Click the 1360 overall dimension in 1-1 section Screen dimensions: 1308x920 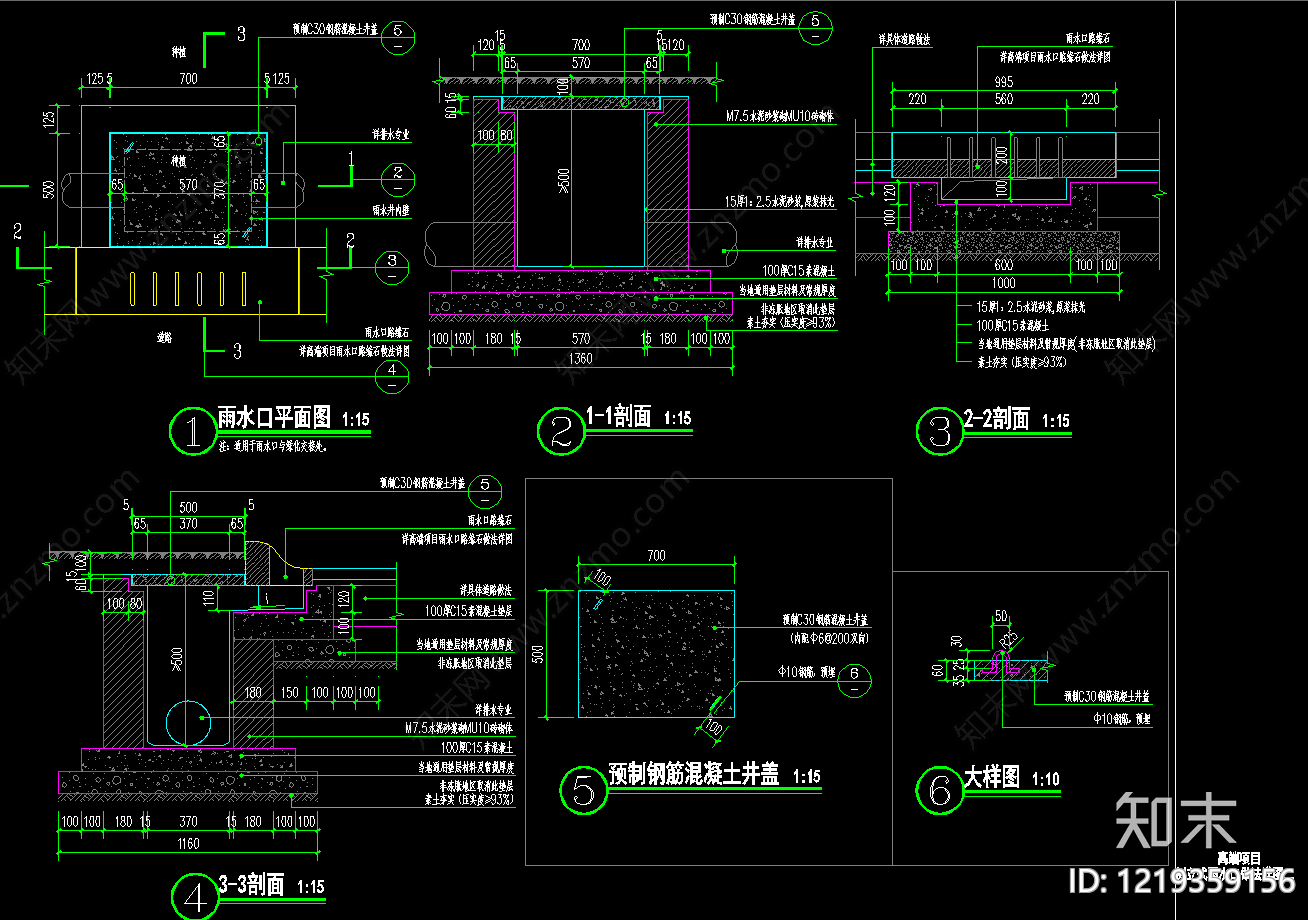coord(580,358)
